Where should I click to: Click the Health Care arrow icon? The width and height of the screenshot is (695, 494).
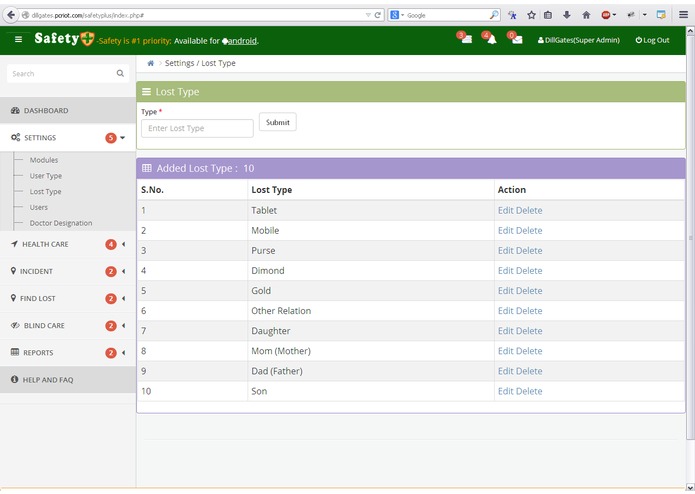point(15,244)
